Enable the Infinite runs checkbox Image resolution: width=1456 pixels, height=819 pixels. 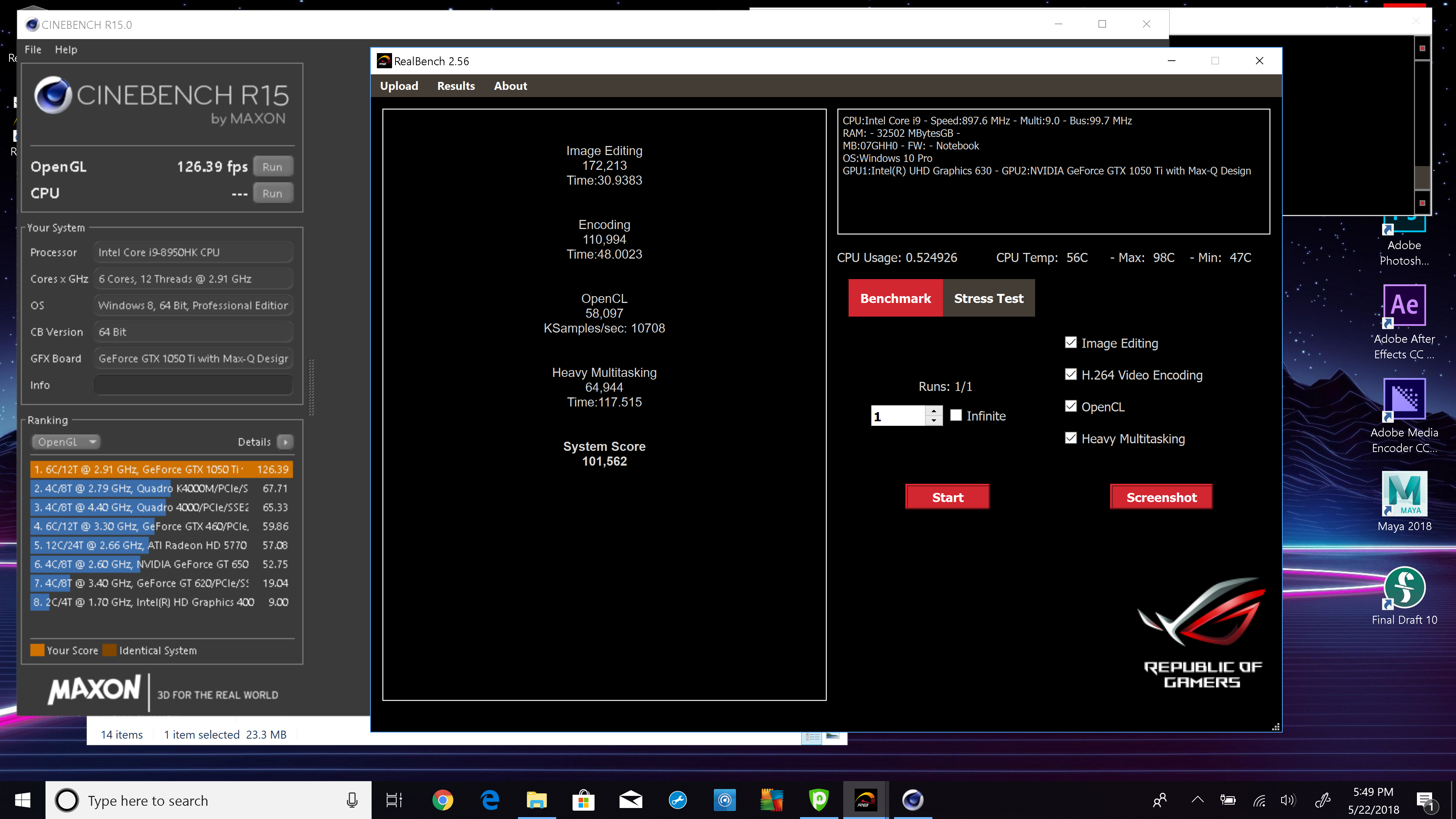click(956, 415)
